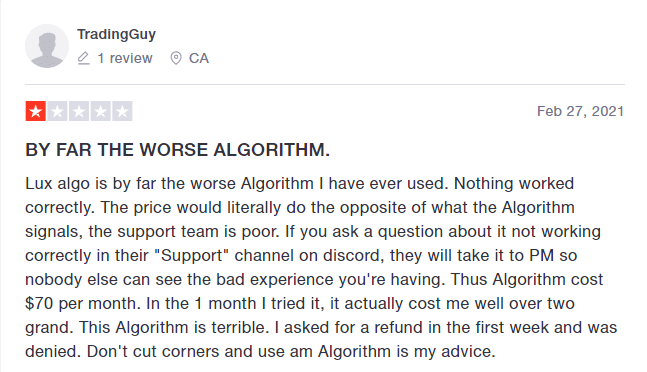Click the last line starting with "denied."
Image resolution: width=647 pixels, height=372 pixels.
click(x=260, y=352)
